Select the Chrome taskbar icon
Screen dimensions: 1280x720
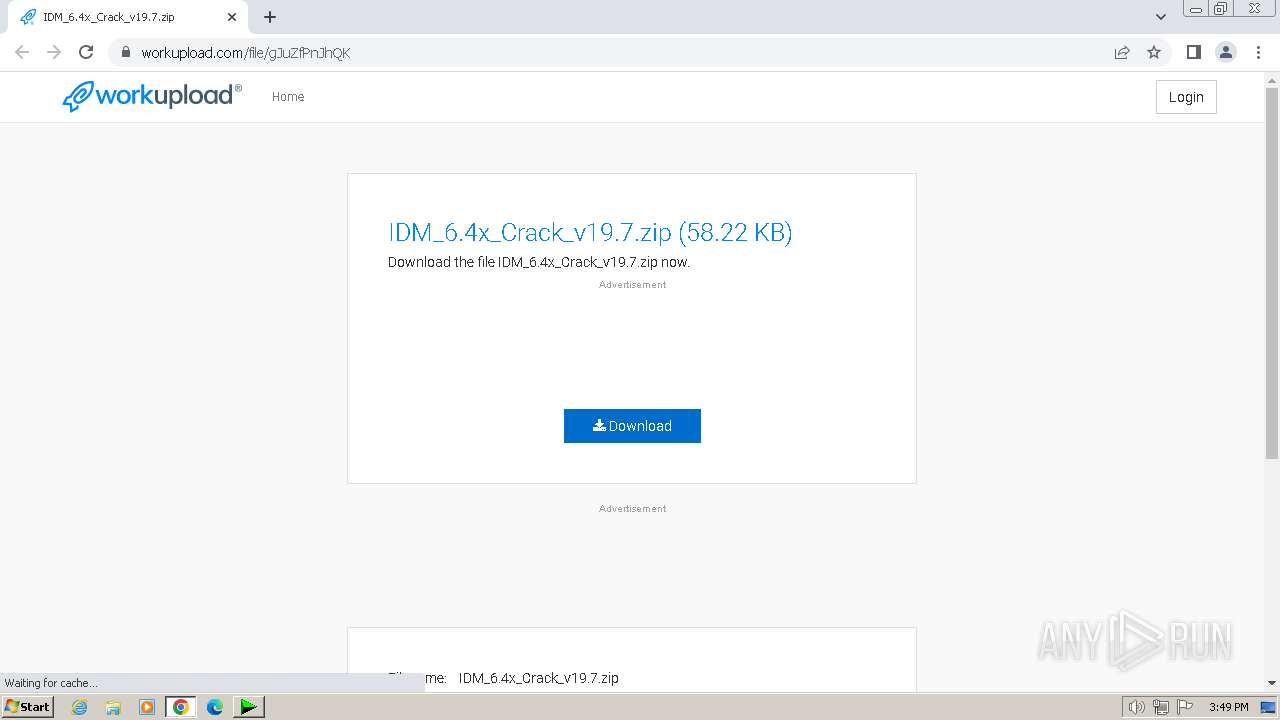pyautogui.click(x=181, y=707)
